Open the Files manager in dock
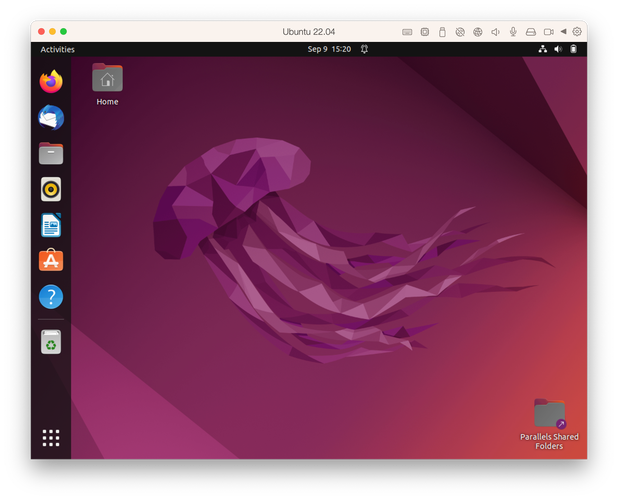 click(51, 153)
